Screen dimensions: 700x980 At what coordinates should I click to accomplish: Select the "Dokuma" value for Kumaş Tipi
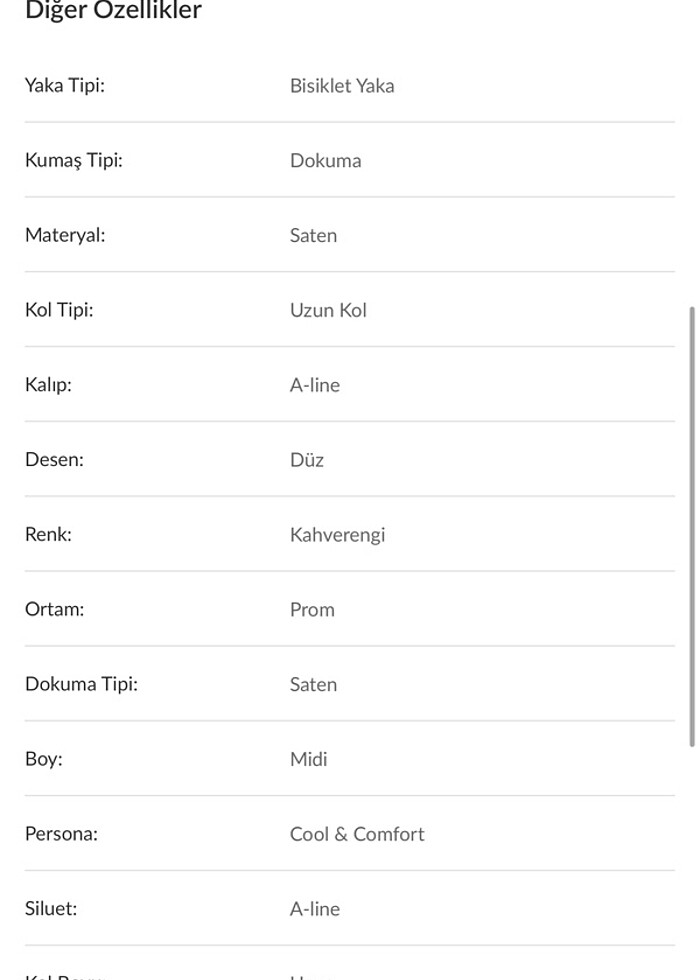pyautogui.click(x=325, y=161)
